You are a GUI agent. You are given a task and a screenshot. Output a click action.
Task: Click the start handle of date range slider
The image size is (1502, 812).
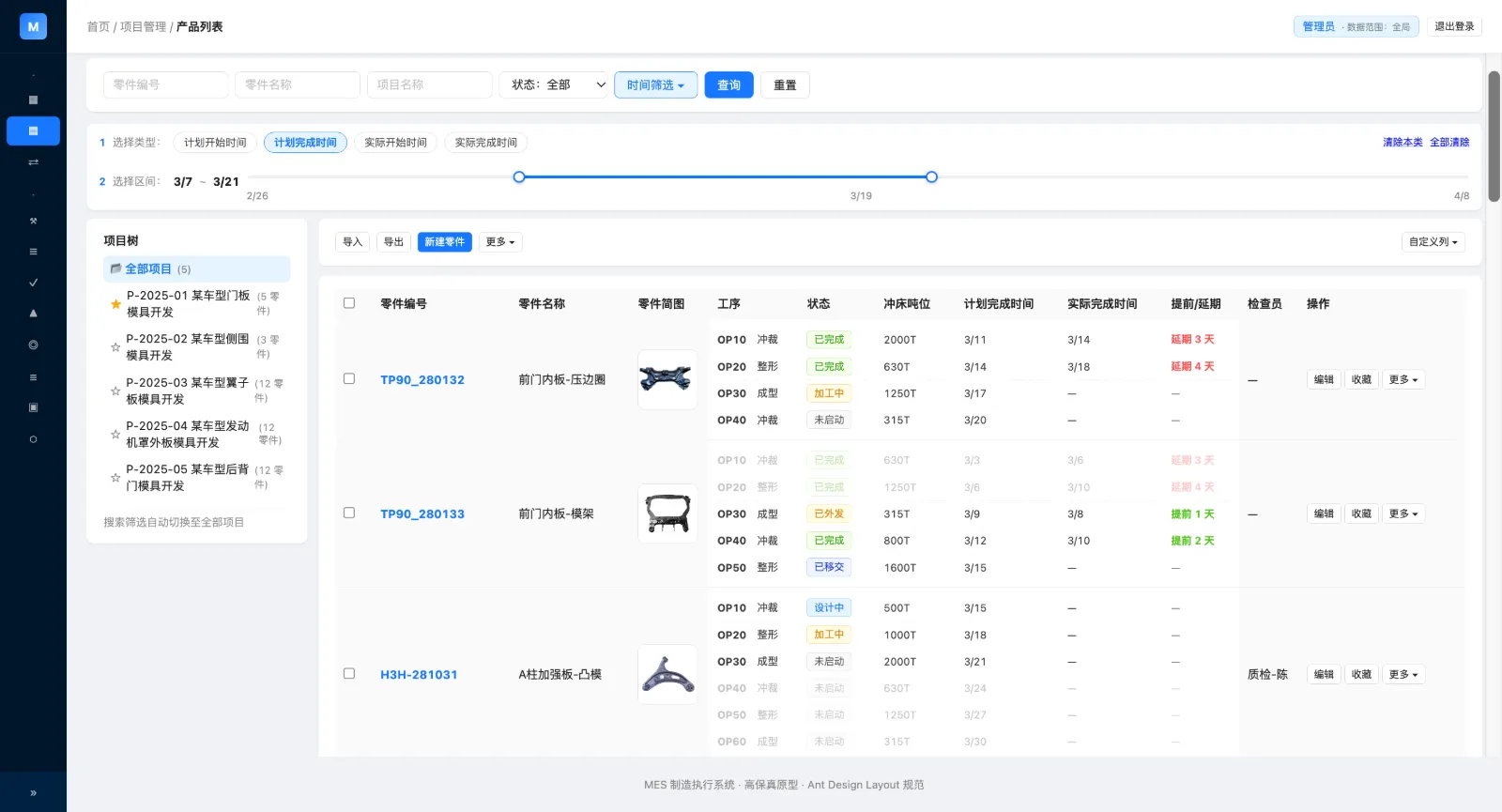pos(519,176)
